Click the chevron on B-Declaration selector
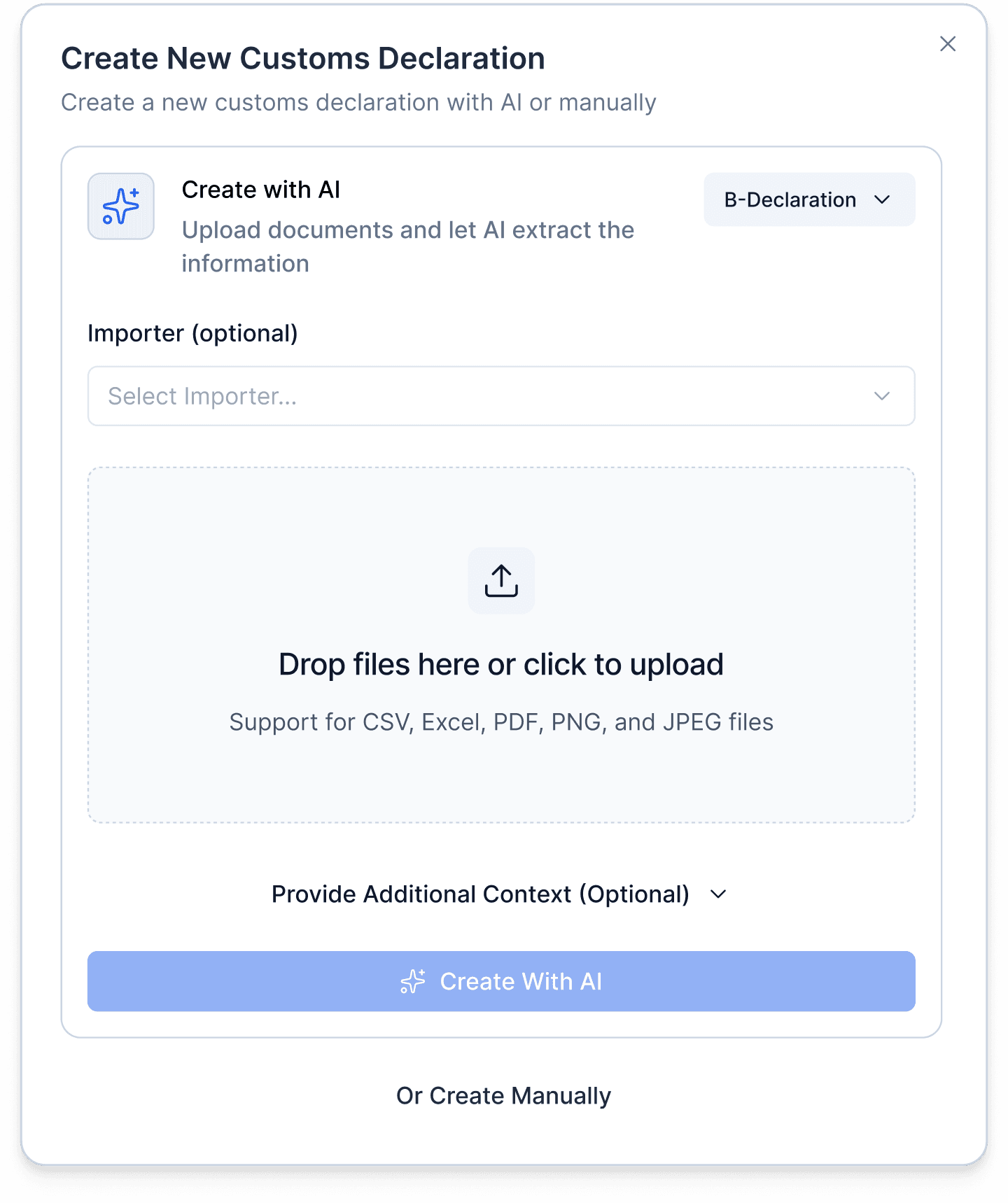Viewport: 1008px width, 1203px height. click(x=883, y=199)
